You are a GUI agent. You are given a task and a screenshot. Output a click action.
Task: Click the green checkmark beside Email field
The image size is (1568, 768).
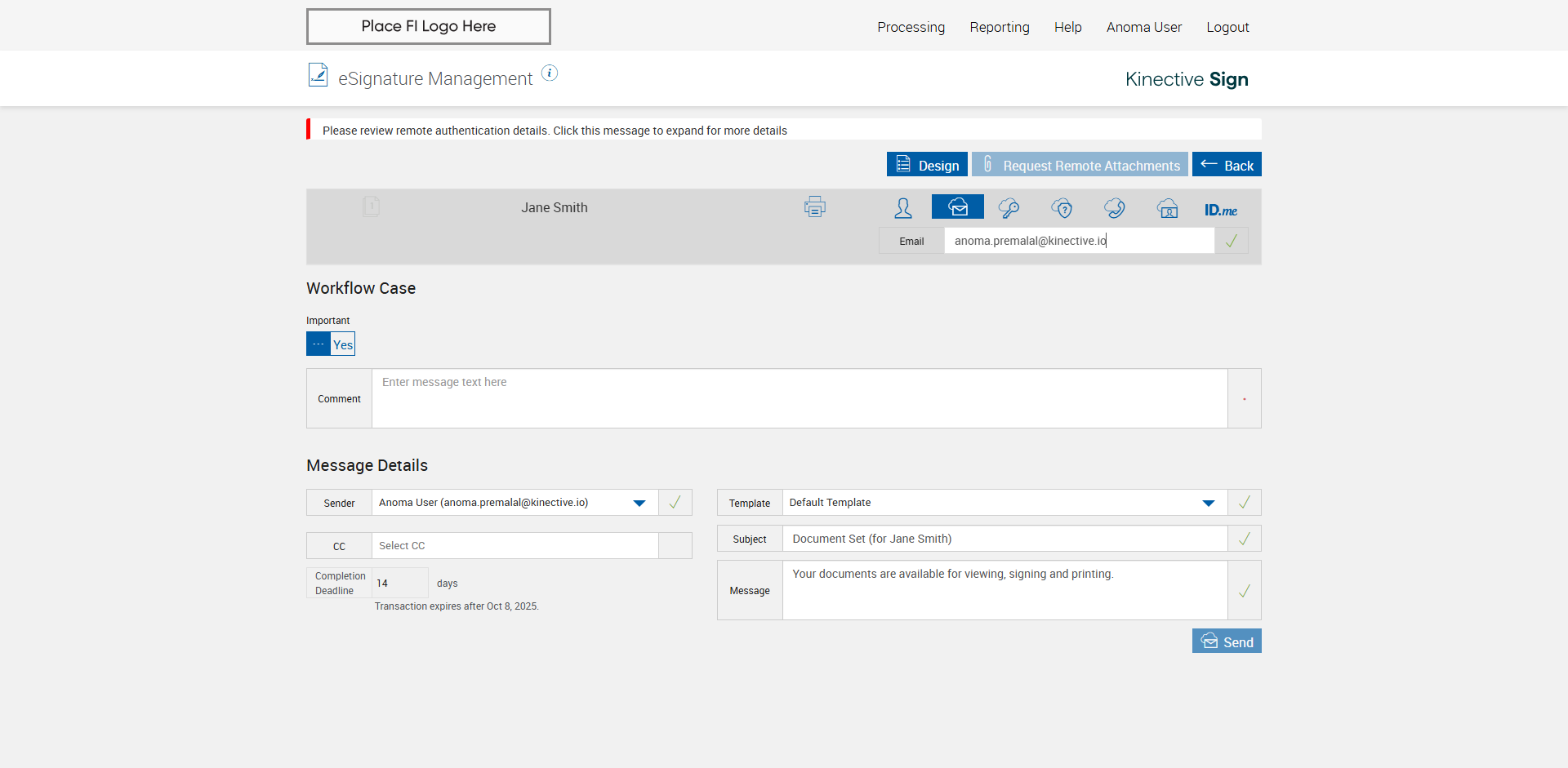(x=1231, y=241)
